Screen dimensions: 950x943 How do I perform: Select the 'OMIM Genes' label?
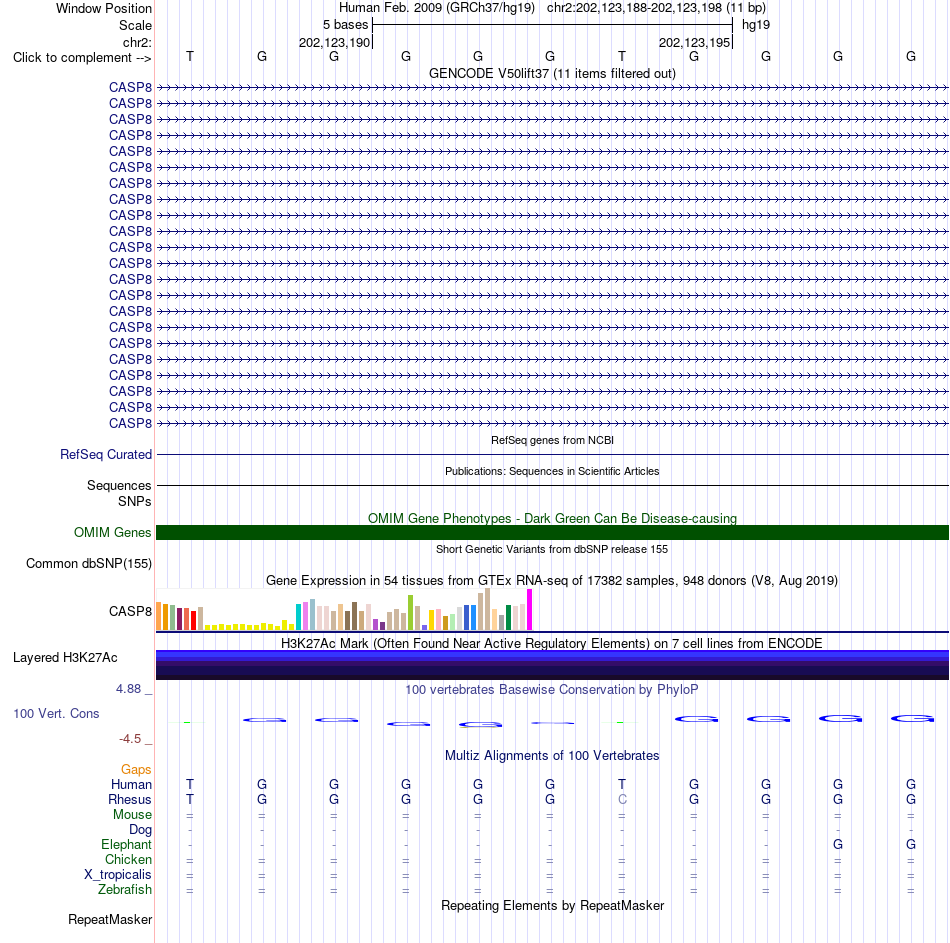click(112, 532)
